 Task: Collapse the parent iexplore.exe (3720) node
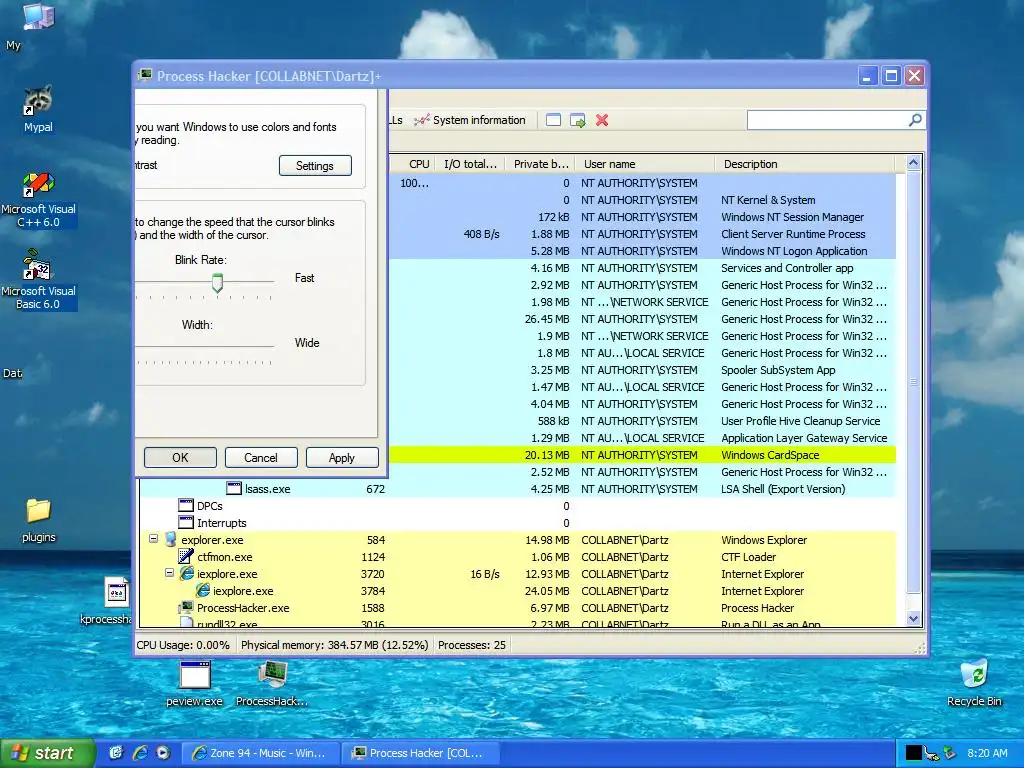coord(169,573)
